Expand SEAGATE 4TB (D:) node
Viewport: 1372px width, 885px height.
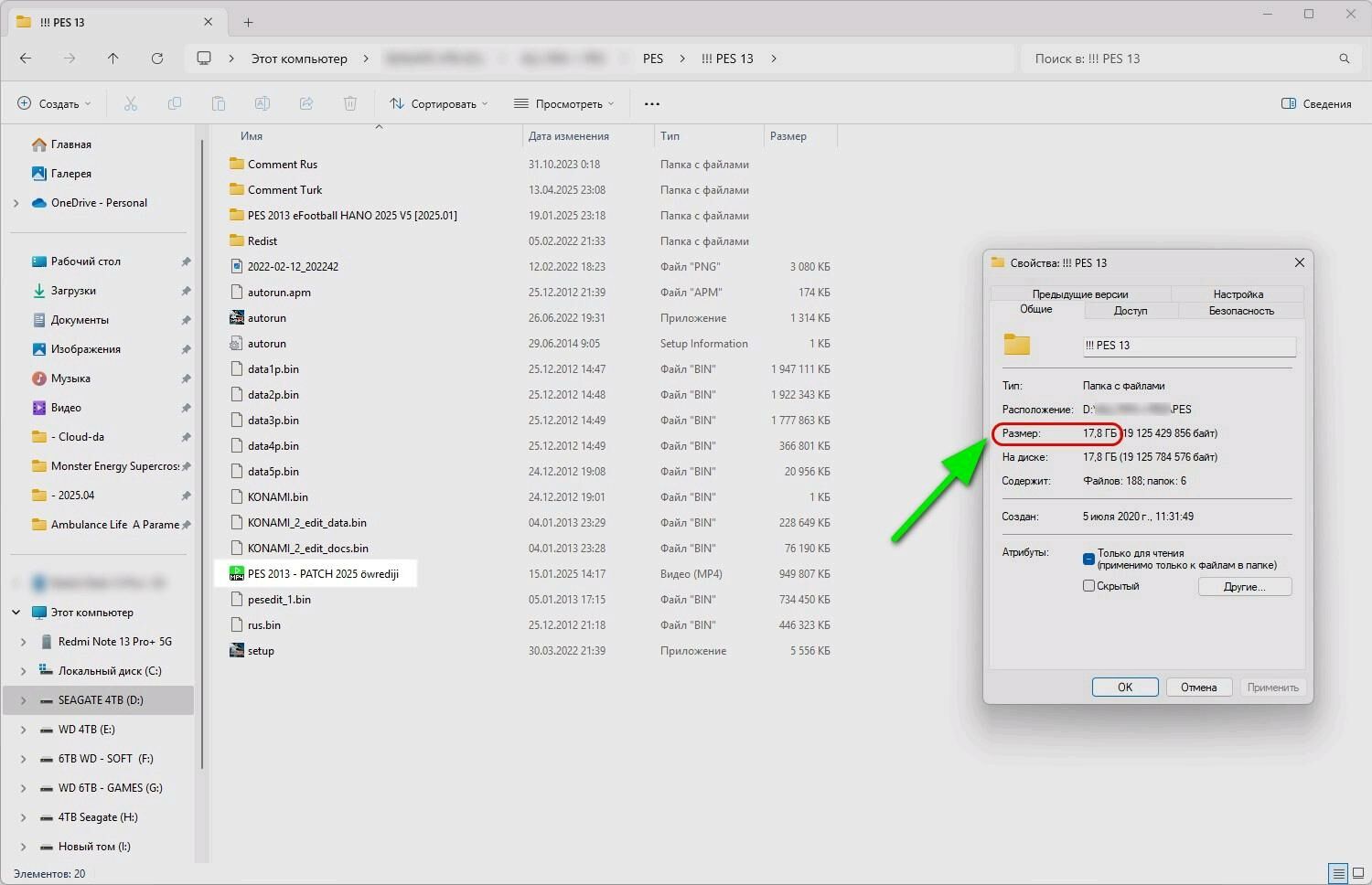23,700
